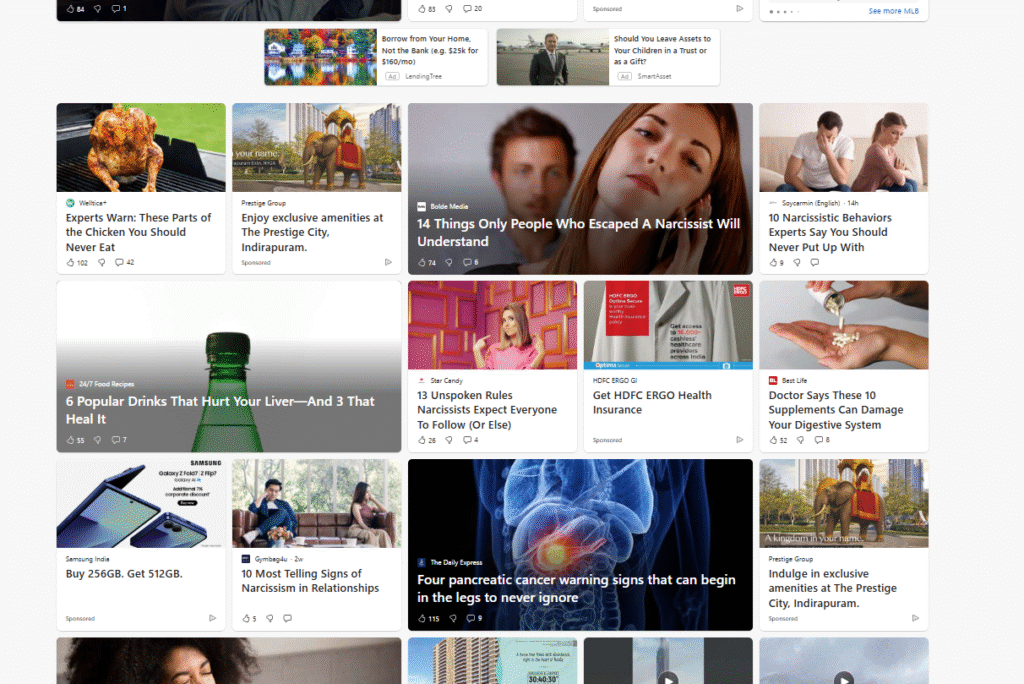Open the Four pancreatic cancer warning signs headline
This screenshot has width=1024, height=684.
point(576,589)
